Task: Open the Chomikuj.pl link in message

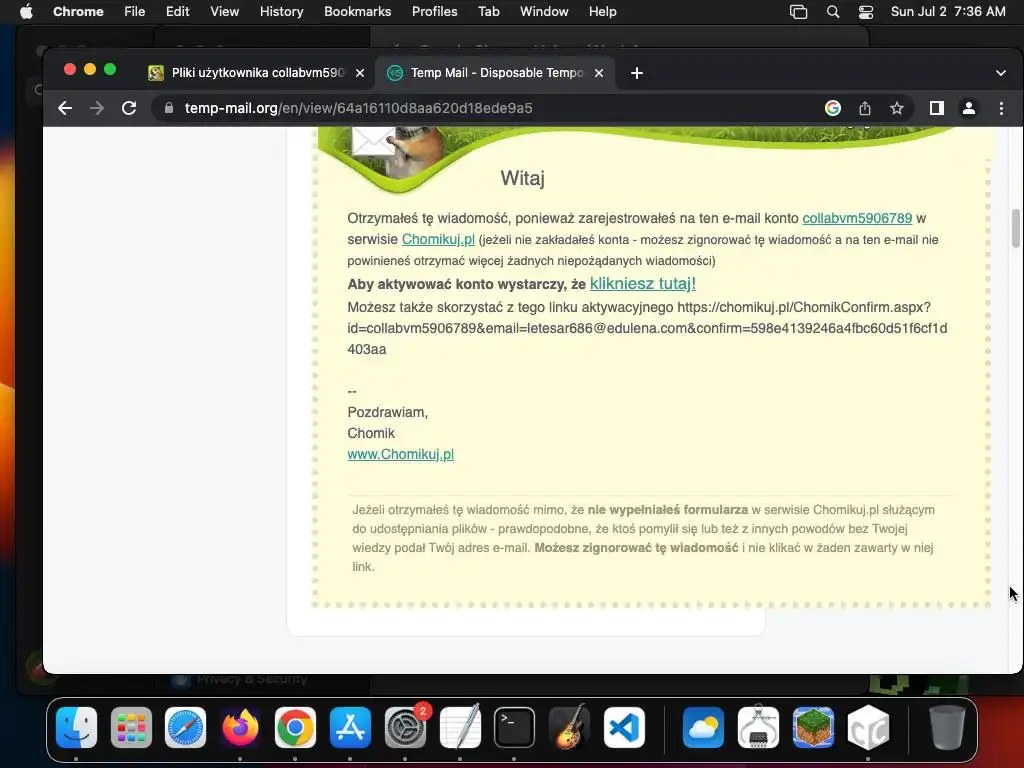Action: (x=438, y=239)
